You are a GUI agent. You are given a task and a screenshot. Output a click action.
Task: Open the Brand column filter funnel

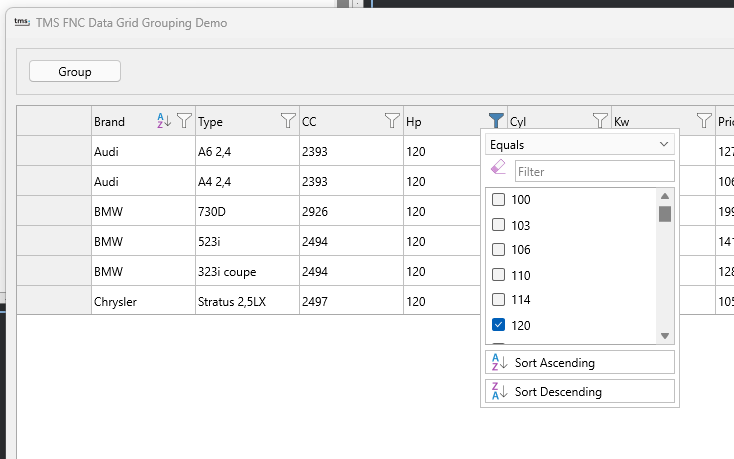[184, 121]
